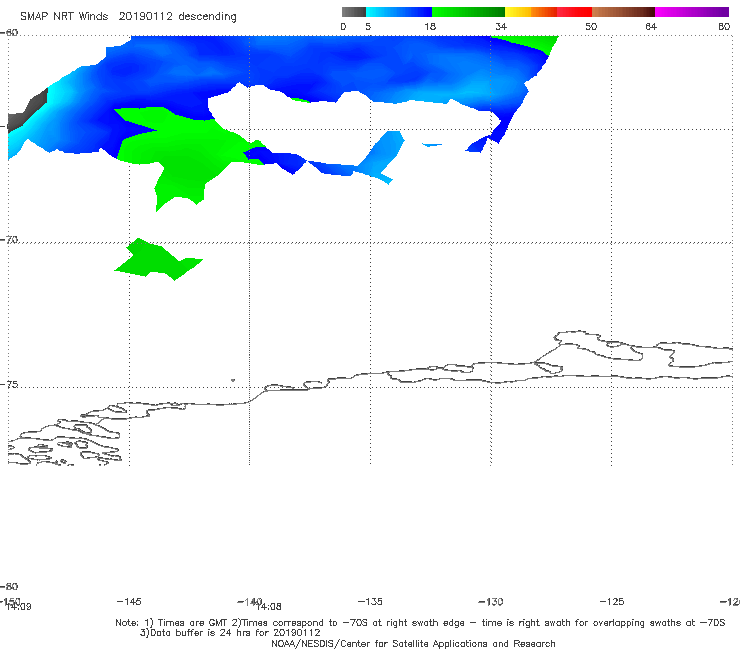Click the swath time label '14:09'
The image size is (740, 650).
click(19, 607)
